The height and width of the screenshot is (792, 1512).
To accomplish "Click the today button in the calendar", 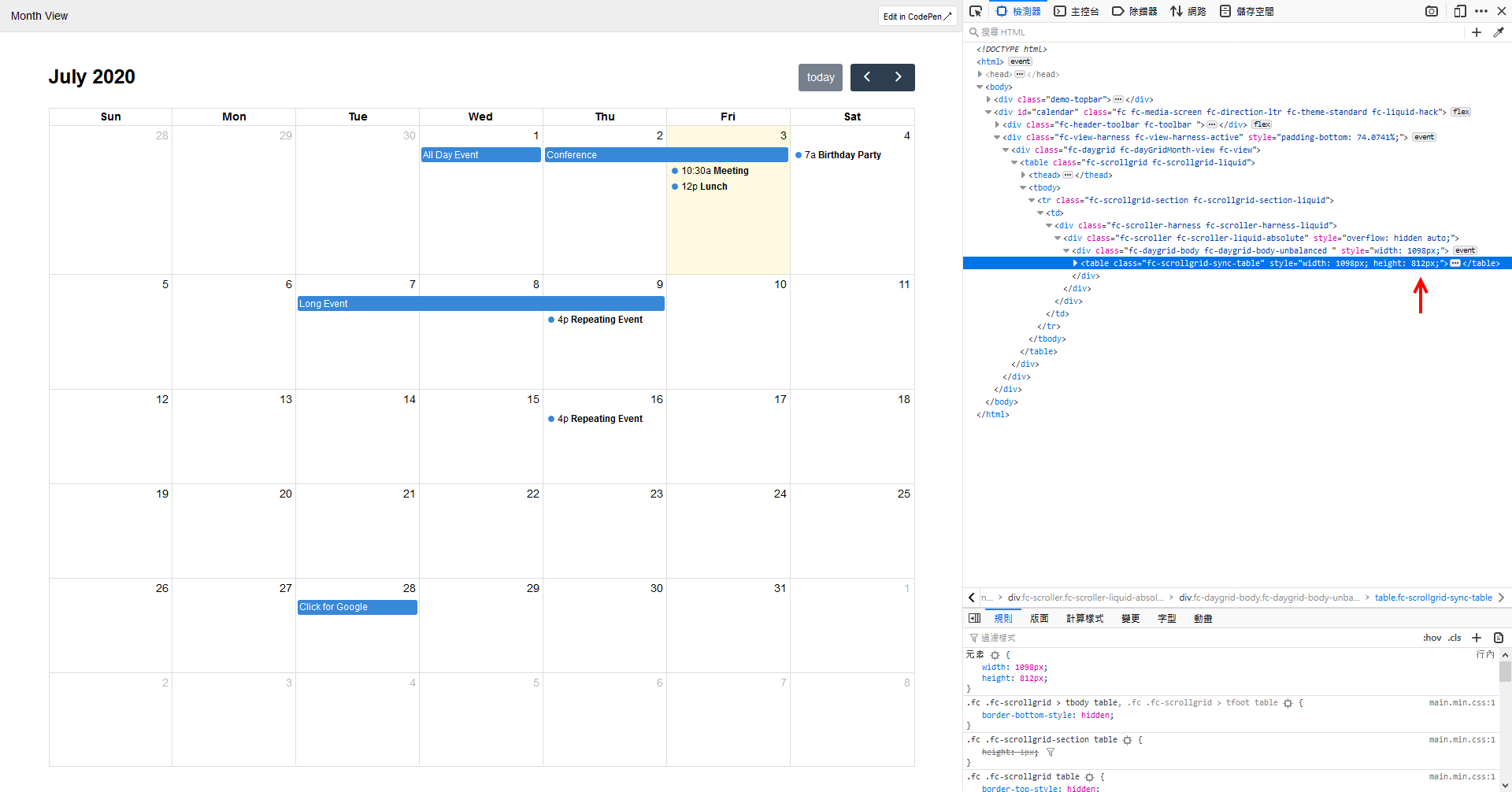I will [821, 77].
